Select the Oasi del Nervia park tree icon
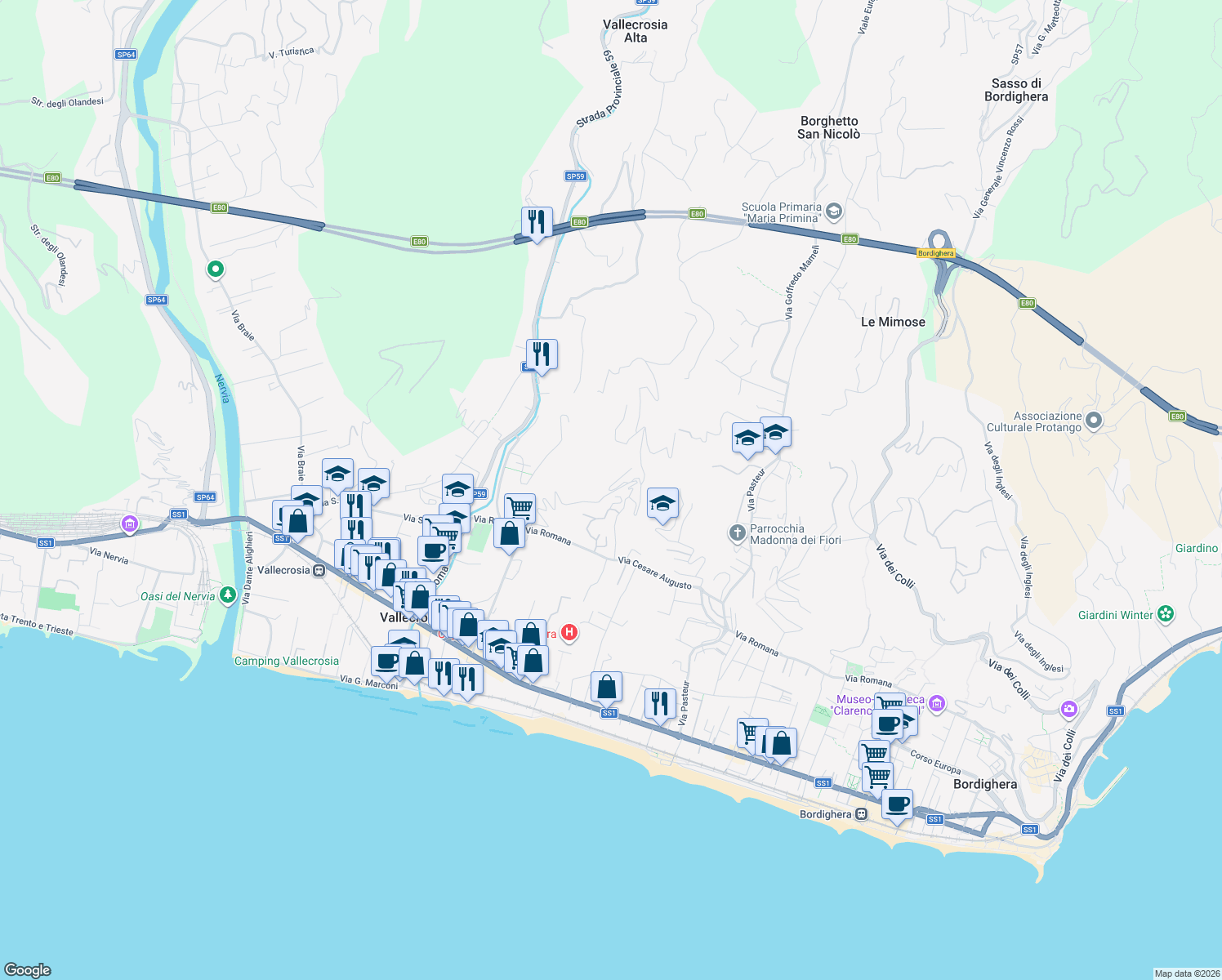 [x=230, y=596]
